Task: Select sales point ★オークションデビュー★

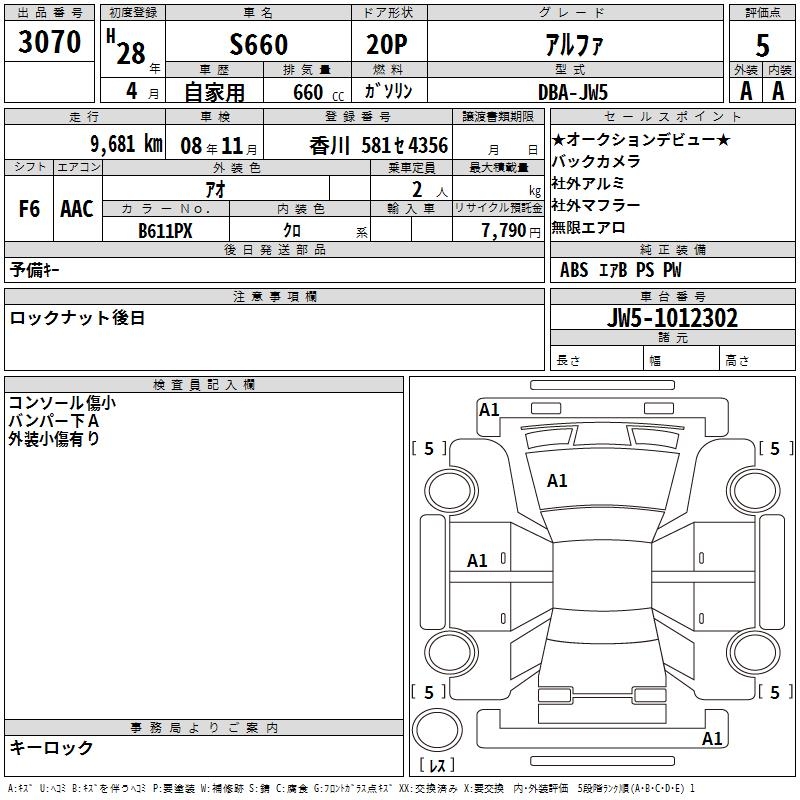Action: [641, 139]
